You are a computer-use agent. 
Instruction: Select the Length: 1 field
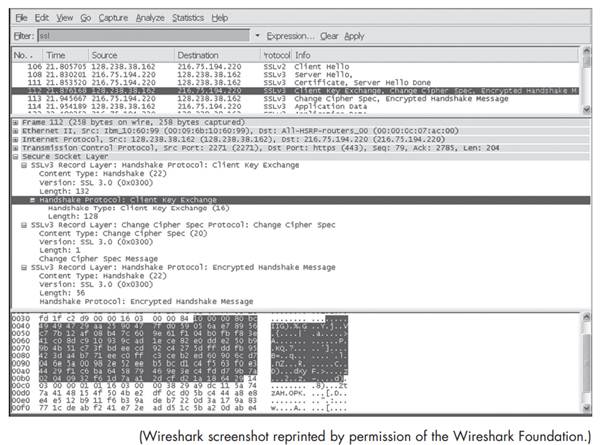(60, 250)
